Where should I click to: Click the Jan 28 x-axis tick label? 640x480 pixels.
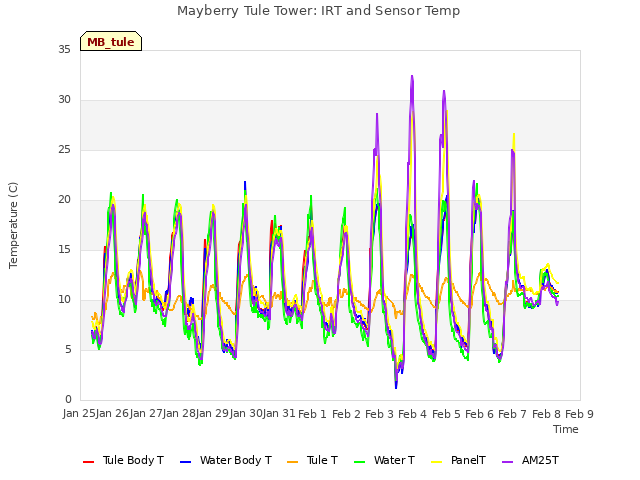pyautogui.click(x=180, y=414)
